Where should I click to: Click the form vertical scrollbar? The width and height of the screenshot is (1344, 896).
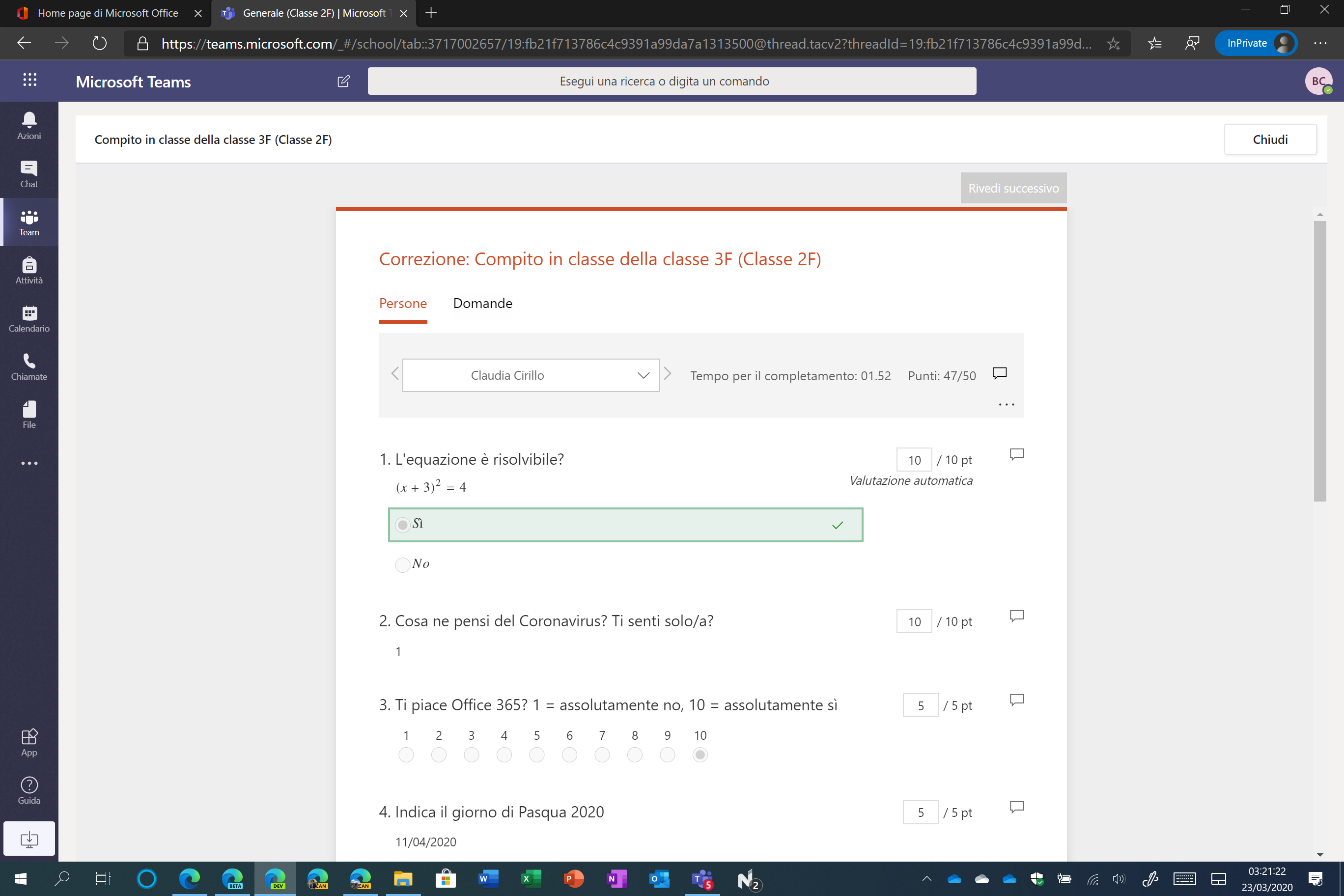pyautogui.click(x=1319, y=361)
